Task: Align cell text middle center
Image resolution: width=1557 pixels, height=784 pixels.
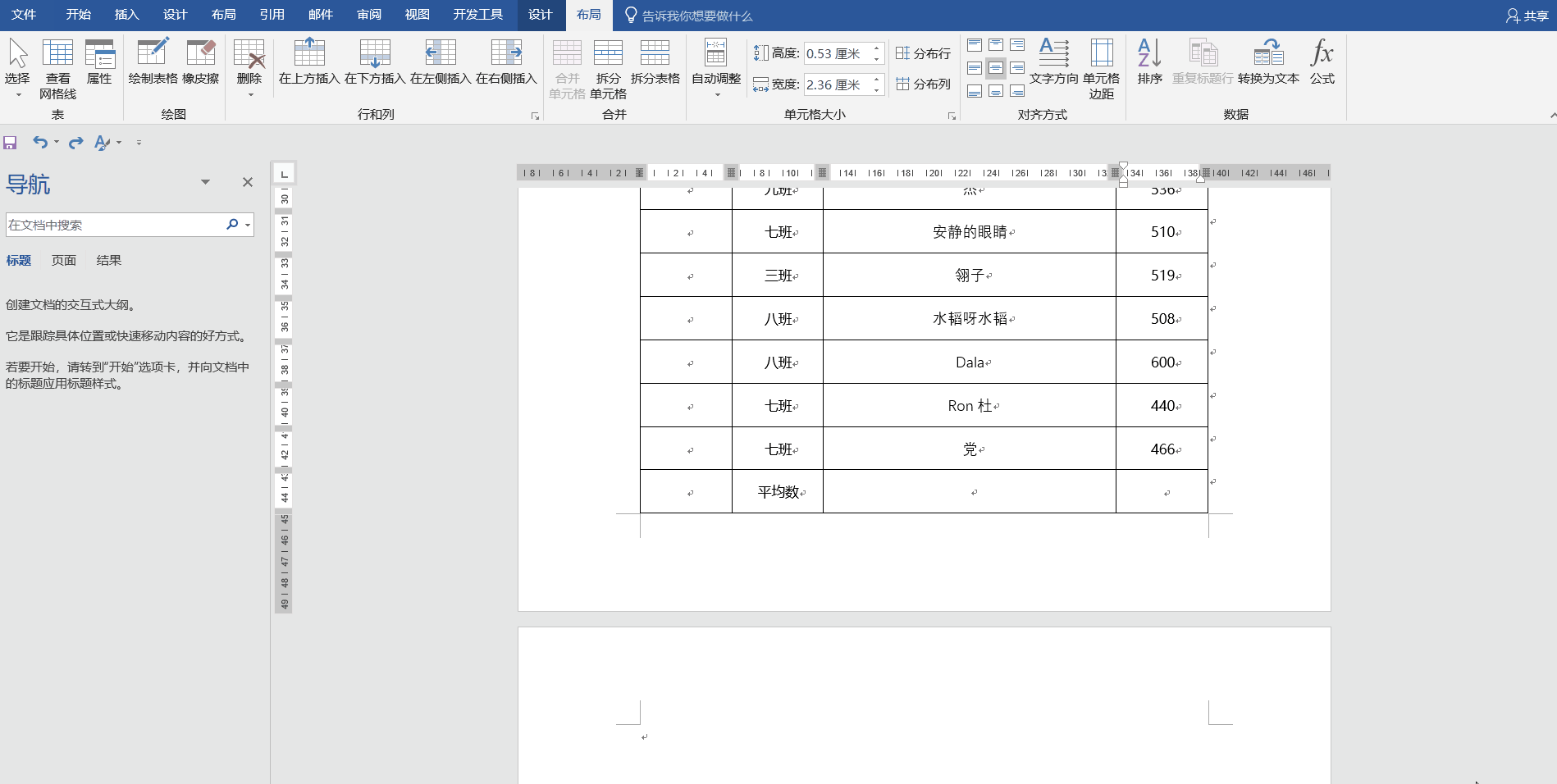Action: pos(996,68)
